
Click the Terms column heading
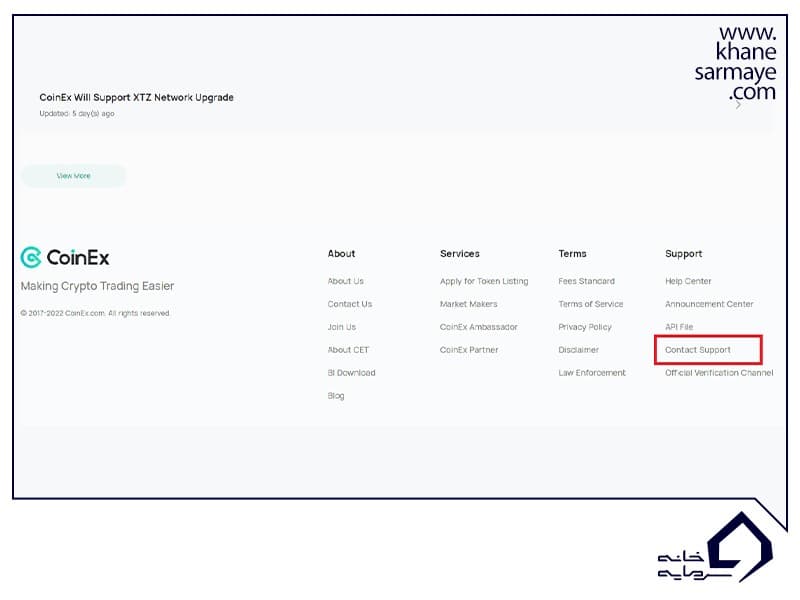(x=572, y=254)
